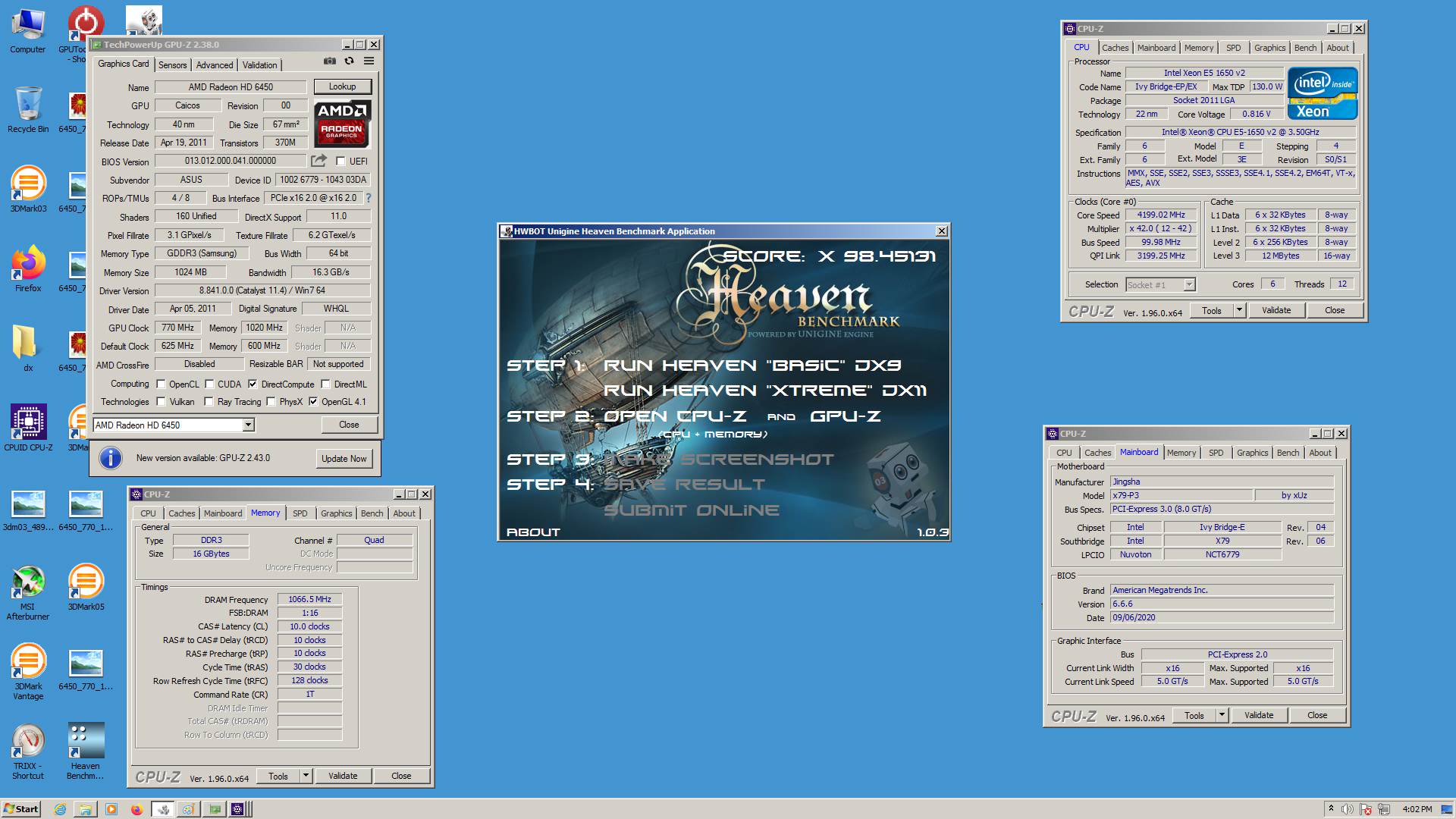Click the Bus Interface question mark

pyautogui.click(x=369, y=198)
